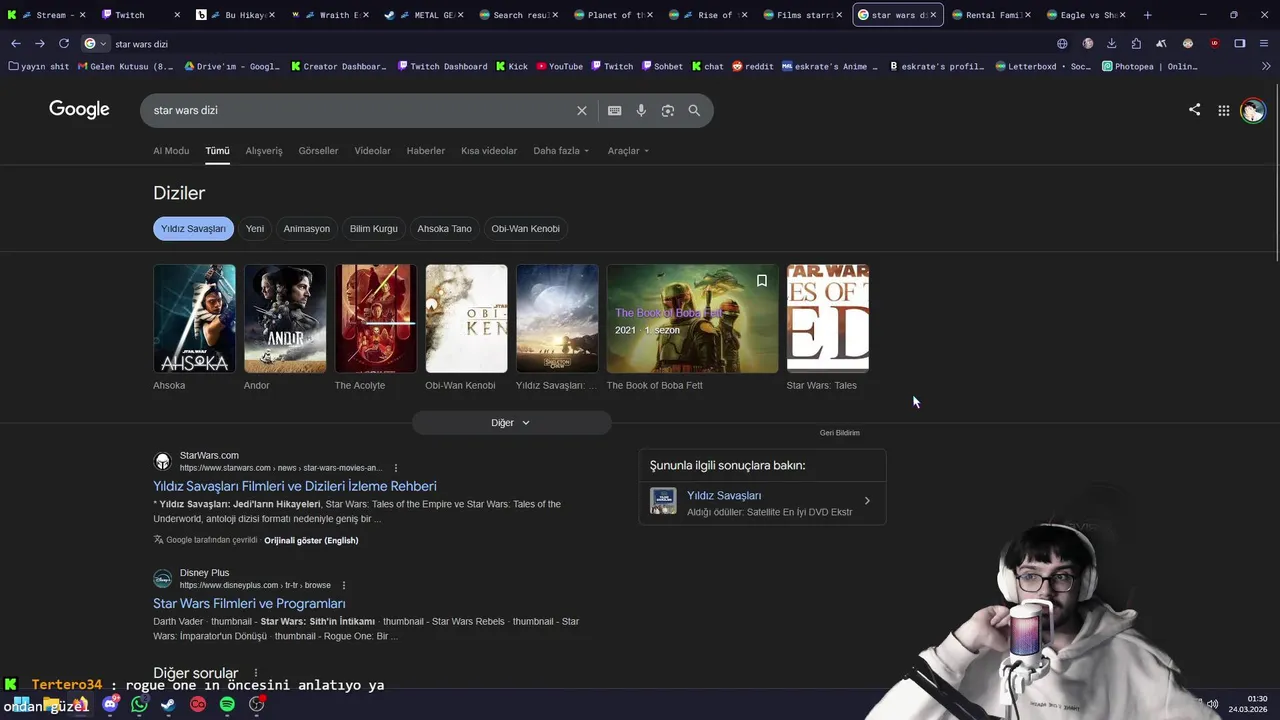Switch to the Görseller search tab
Viewport: 1280px width, 720px height.
pos(318,151)
